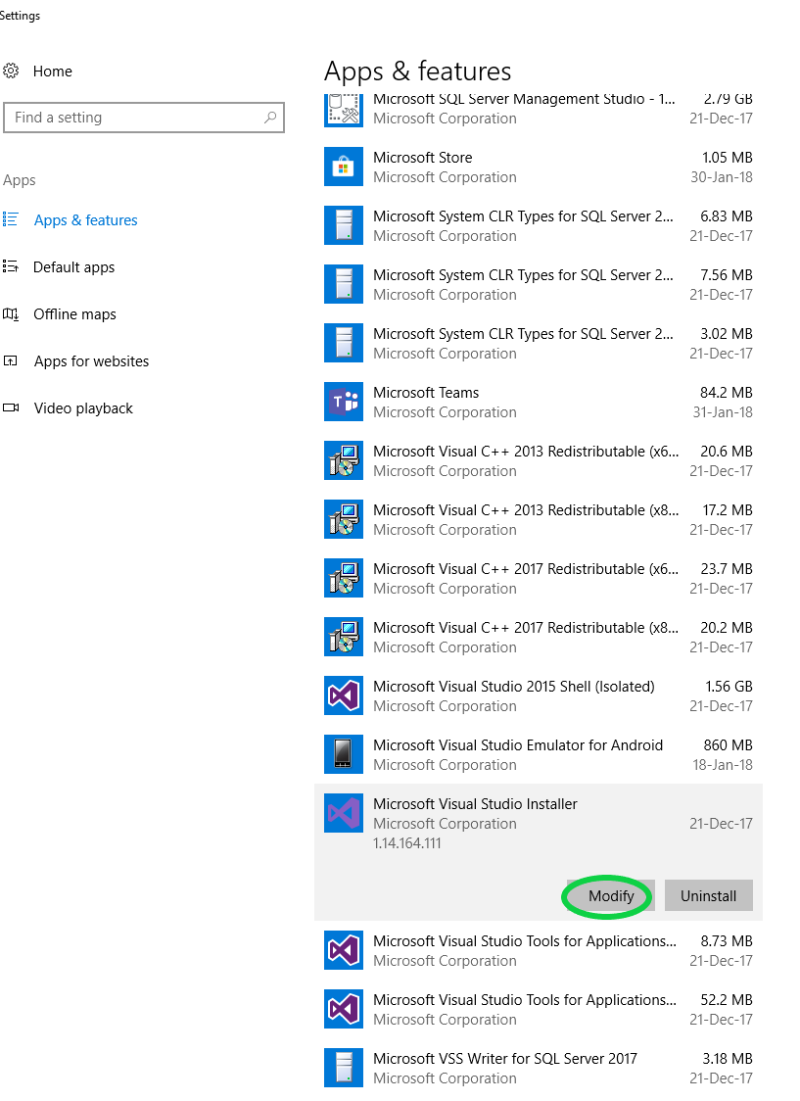Click Tools for Applications 52.2 MB icon
The width and height of the screenshot is (800, 1101).
point(343,1009)
